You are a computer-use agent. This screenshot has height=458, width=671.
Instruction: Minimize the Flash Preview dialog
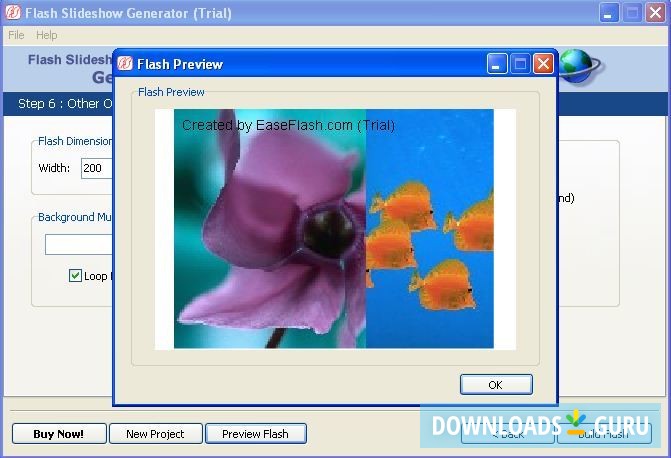click(x=497, y=64)
